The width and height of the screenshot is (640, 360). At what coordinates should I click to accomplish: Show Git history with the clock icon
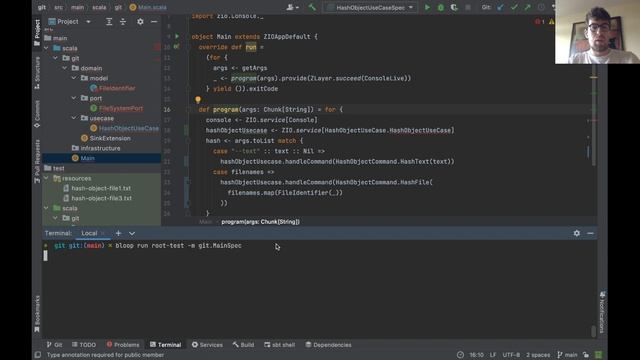coord(541,7)
